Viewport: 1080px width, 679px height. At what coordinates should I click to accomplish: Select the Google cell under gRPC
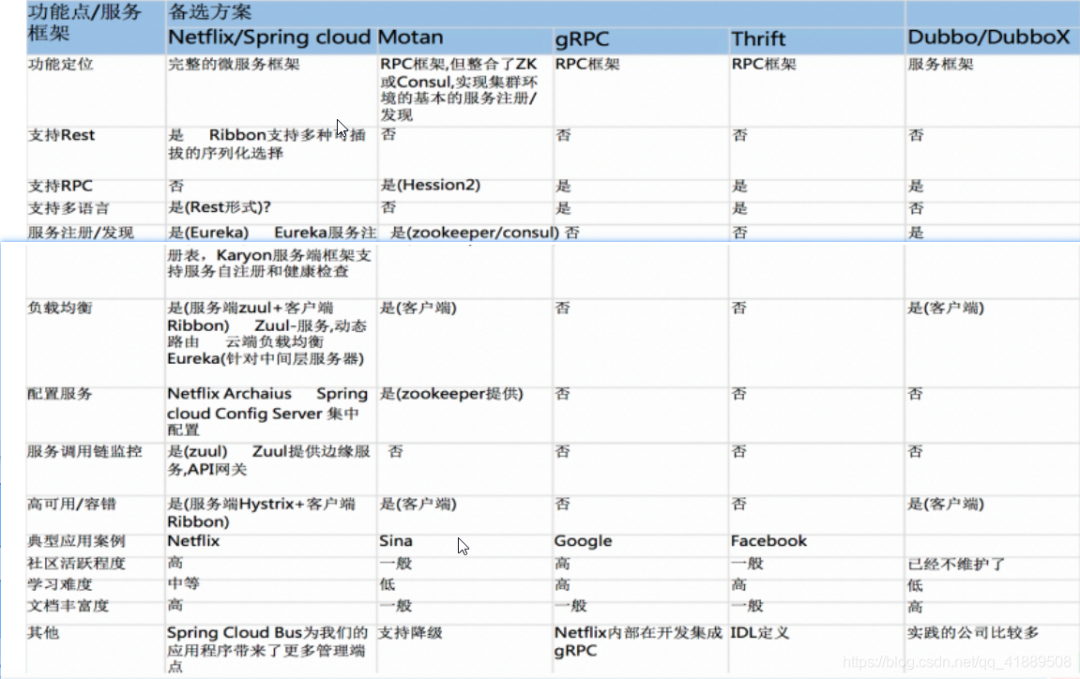pos(583,541)
